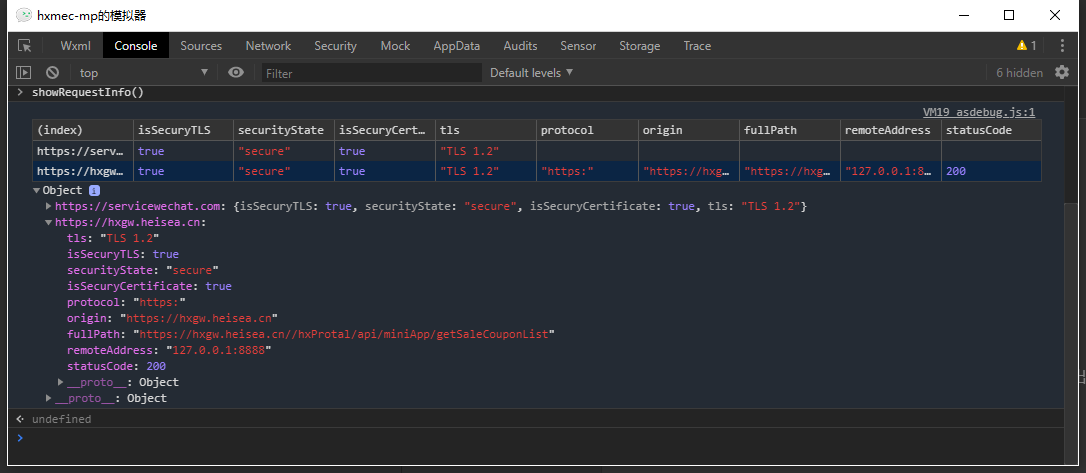Screen dimensions: 1086x473
Task: Collapse the https://hxgw.heisea.cn object
Action: click(x=48, y=222)
